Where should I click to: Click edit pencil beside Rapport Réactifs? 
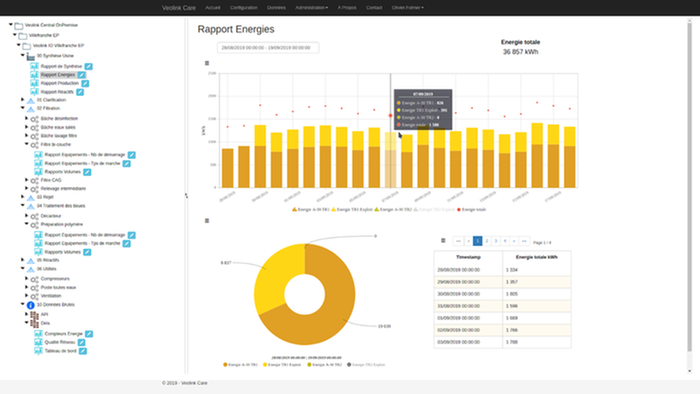pos(80,92)
